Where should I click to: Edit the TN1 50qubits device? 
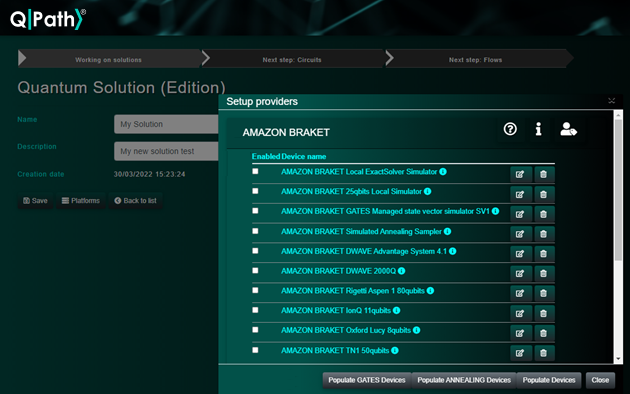[520, 353]
